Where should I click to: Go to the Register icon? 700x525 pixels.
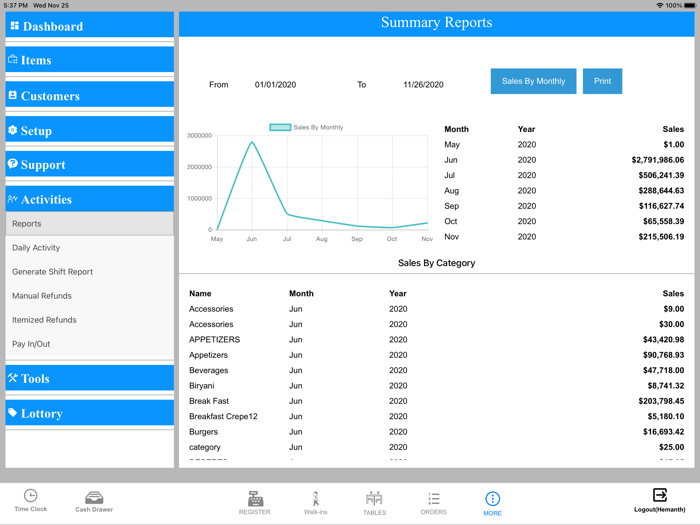255,499
